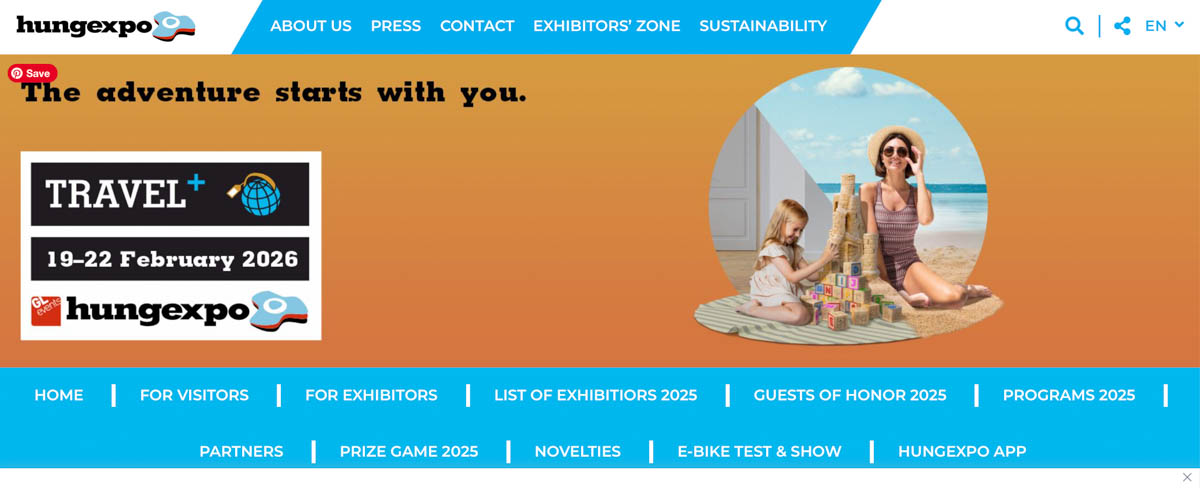Close the bottom bar with X
Screen dimensions: 1200x488
[x=1187, y=477]
